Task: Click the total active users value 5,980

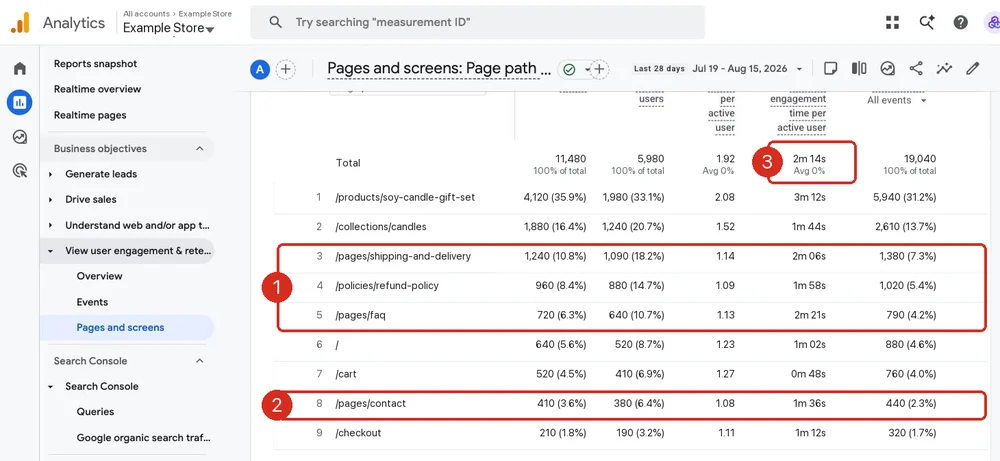Action: pos(649,159)
